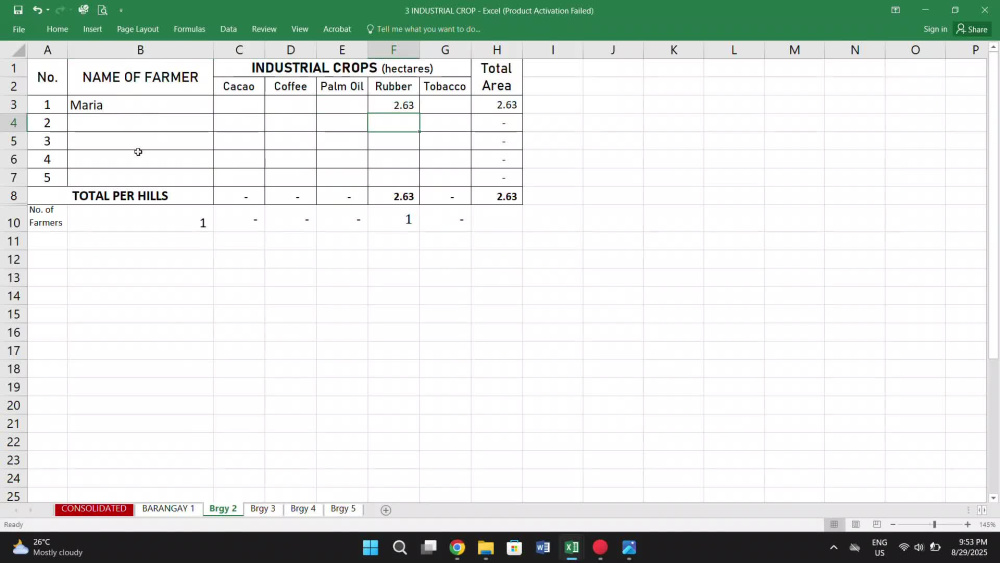Click the red recorder taskbar icon
The image size is (1000, 563).
coord(600,548)
